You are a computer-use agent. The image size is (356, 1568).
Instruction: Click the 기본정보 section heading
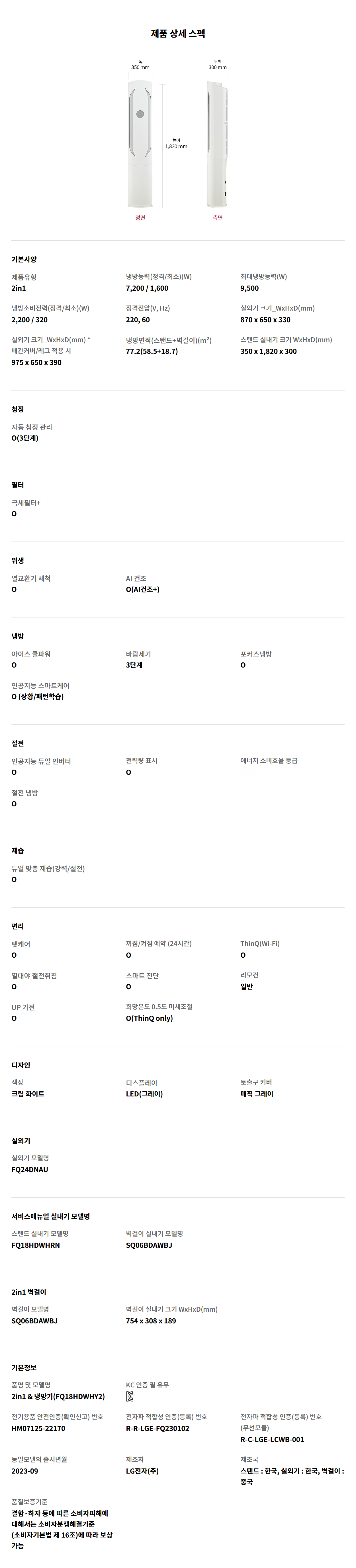[x=24, y=1367]
